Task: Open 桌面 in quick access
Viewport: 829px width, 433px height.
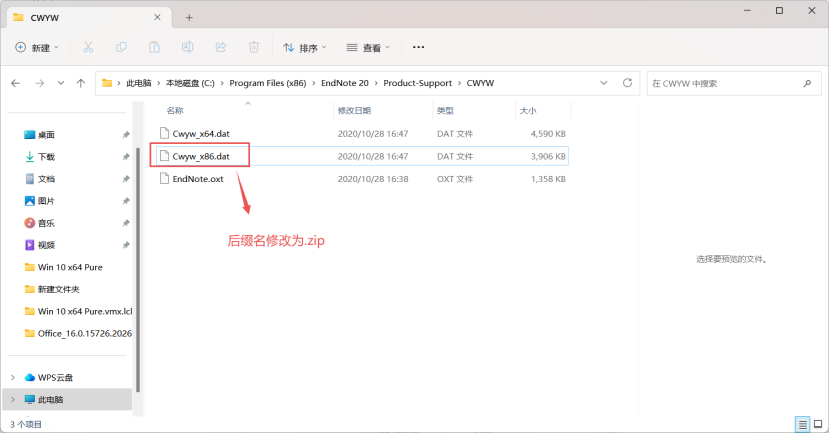Action: (x=46, y=135)
